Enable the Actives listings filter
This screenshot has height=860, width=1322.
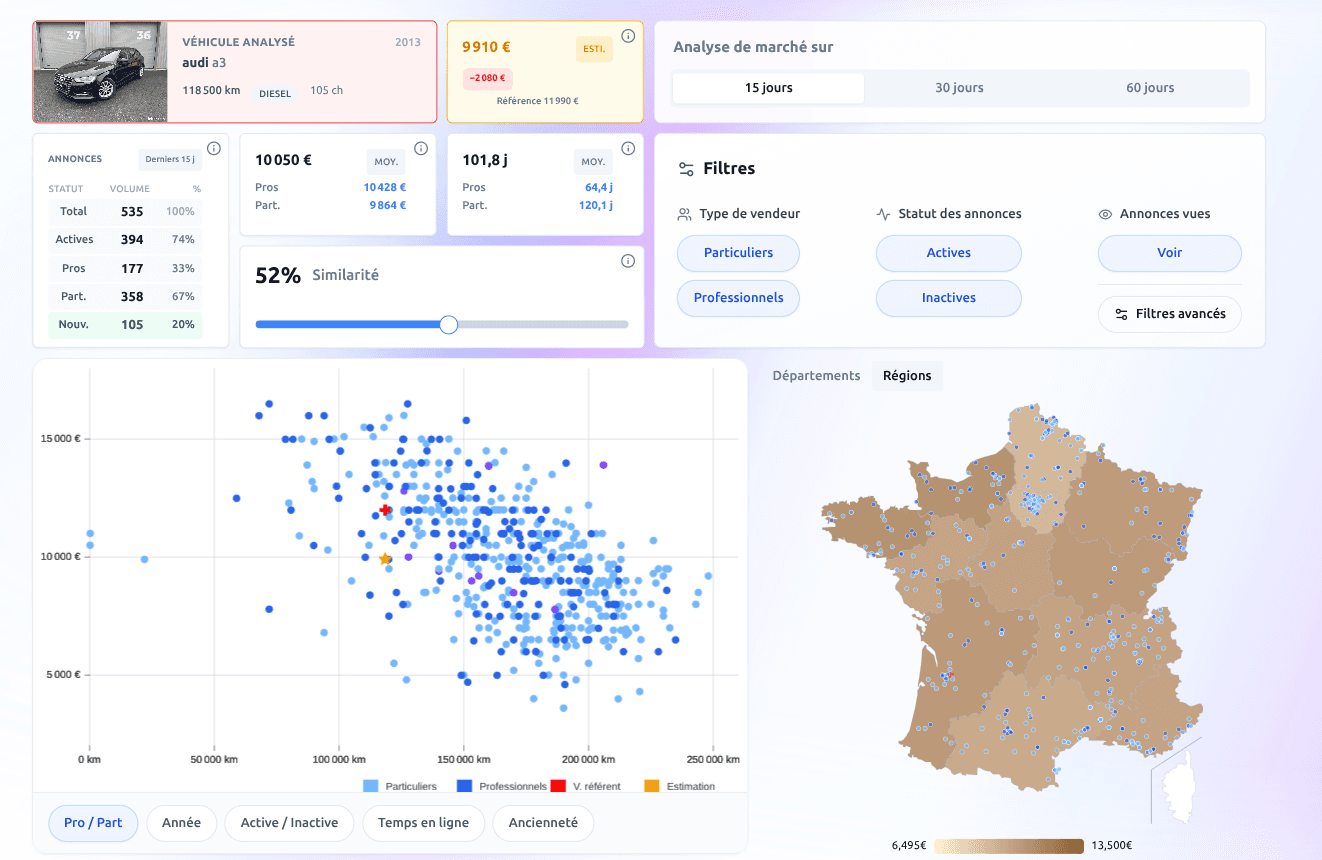coord(948,253)
